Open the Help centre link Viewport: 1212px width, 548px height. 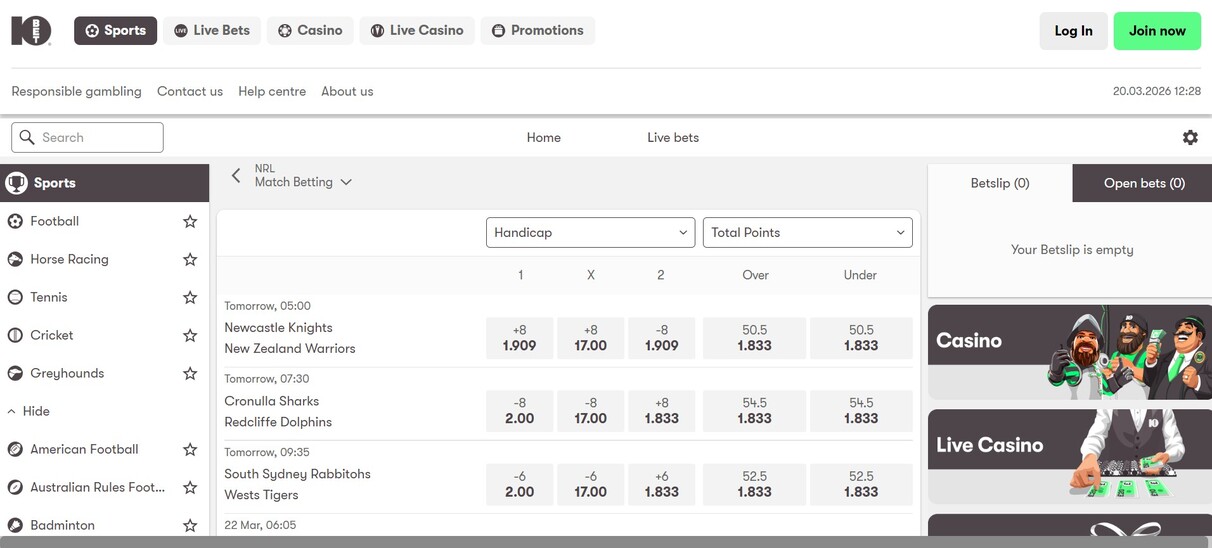(272, 91)
